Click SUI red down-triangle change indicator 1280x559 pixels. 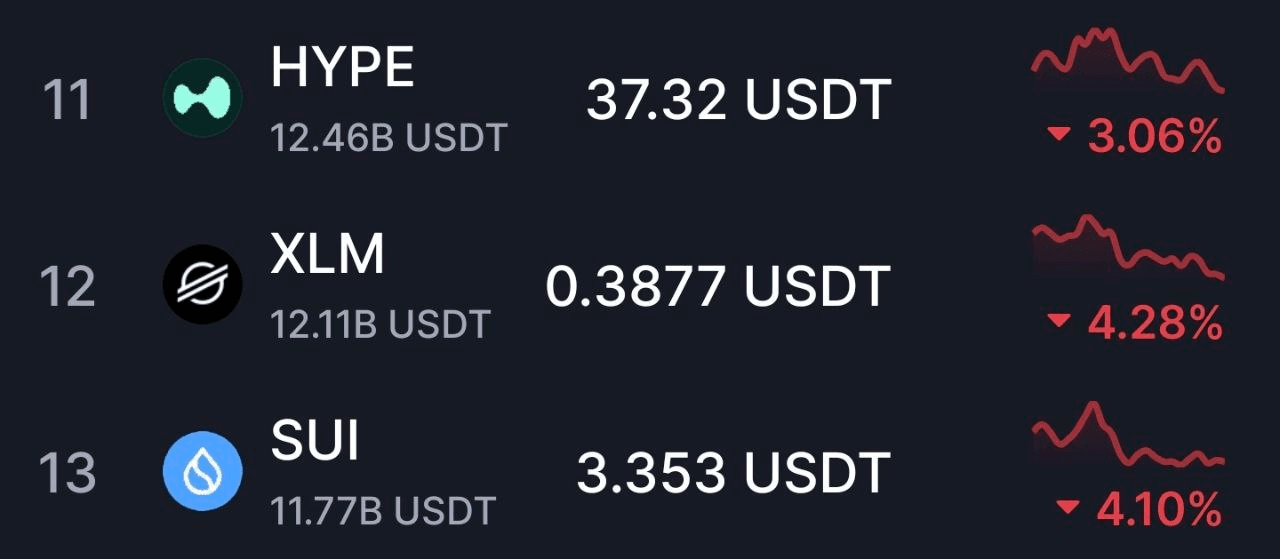pyautogui.click(x=1069, y=509)
